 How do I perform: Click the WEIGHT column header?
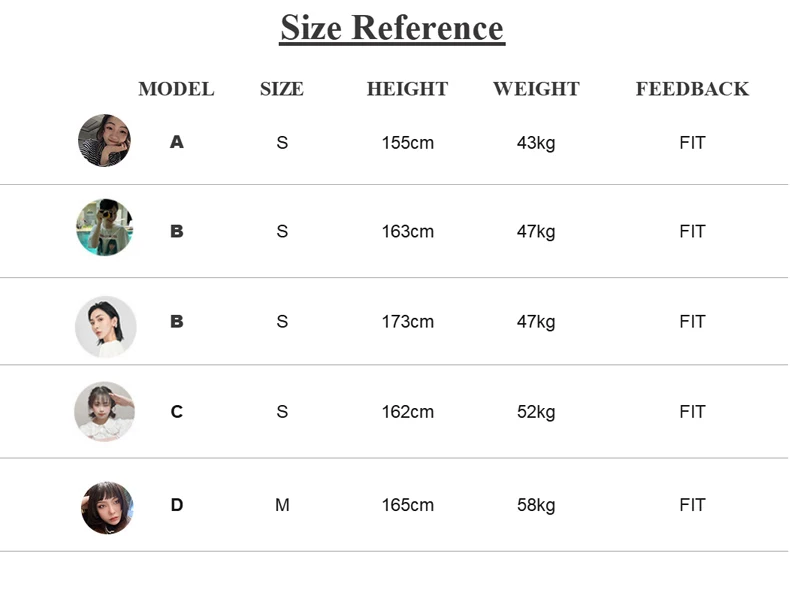[x=536, y=89]
